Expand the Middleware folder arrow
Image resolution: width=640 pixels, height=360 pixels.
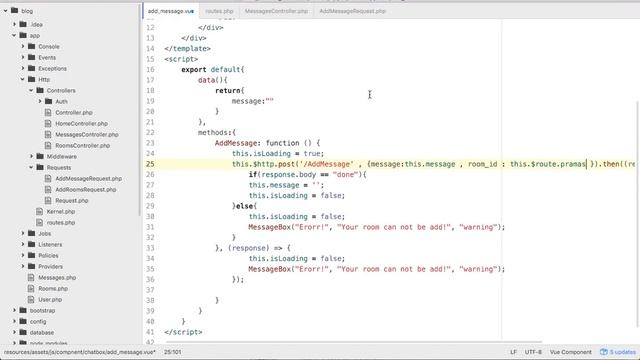tap(31, 156)
